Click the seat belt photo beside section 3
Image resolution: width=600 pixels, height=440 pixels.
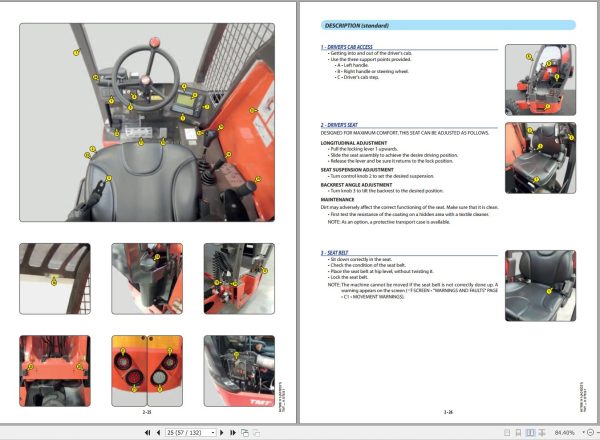click(x=540, y=286)
